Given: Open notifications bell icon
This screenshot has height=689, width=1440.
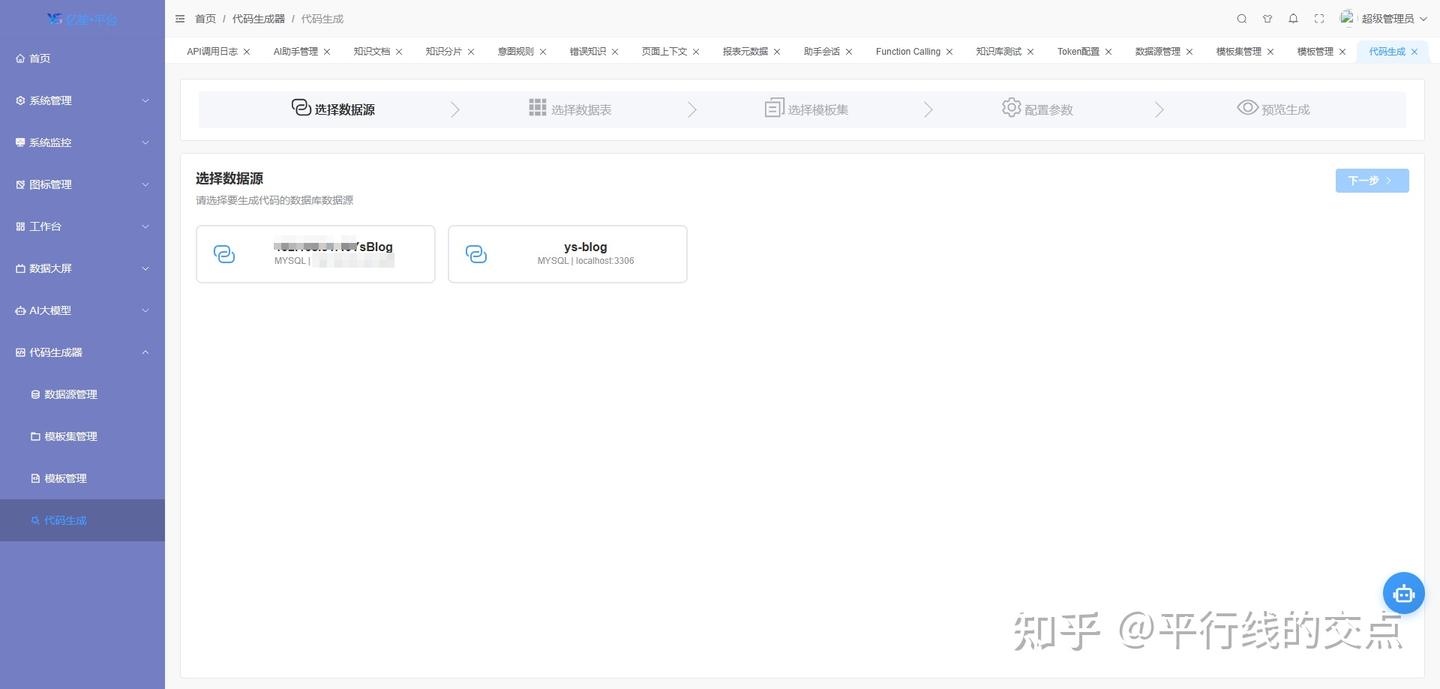Looking at the screenshot, I should coord(1293,19).
